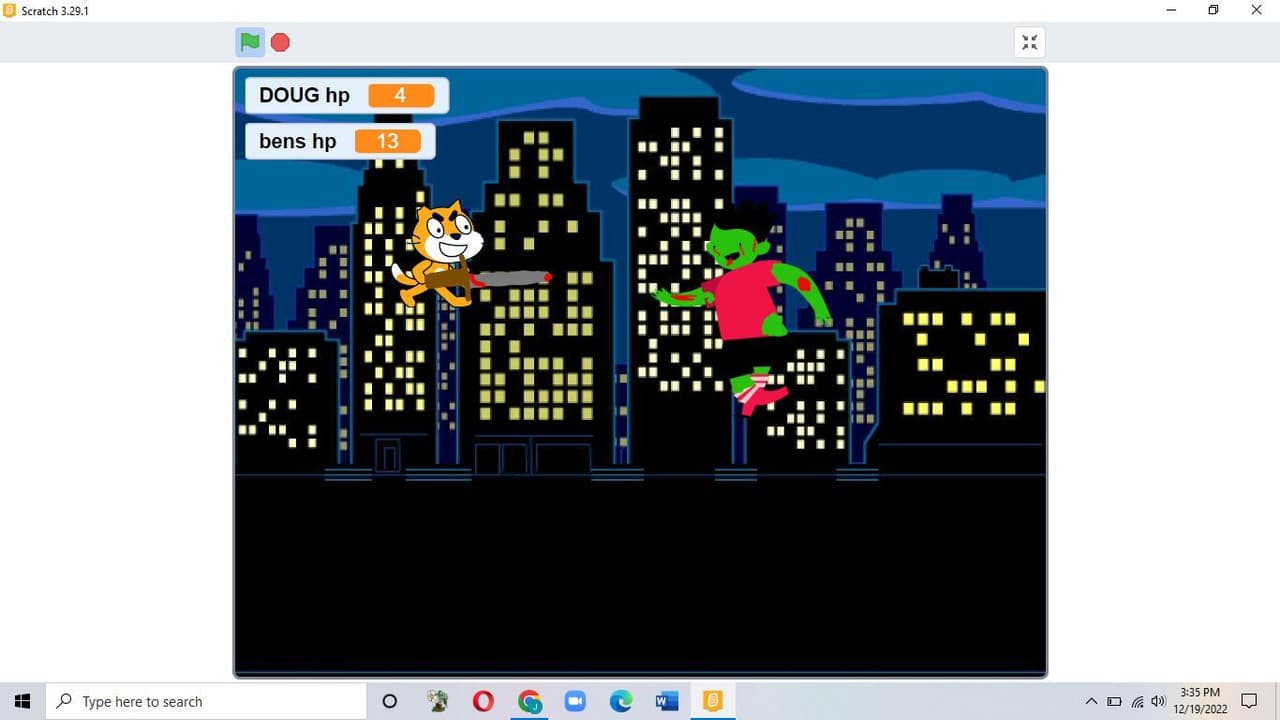Open the battery status icon

tap(1114, 701)
